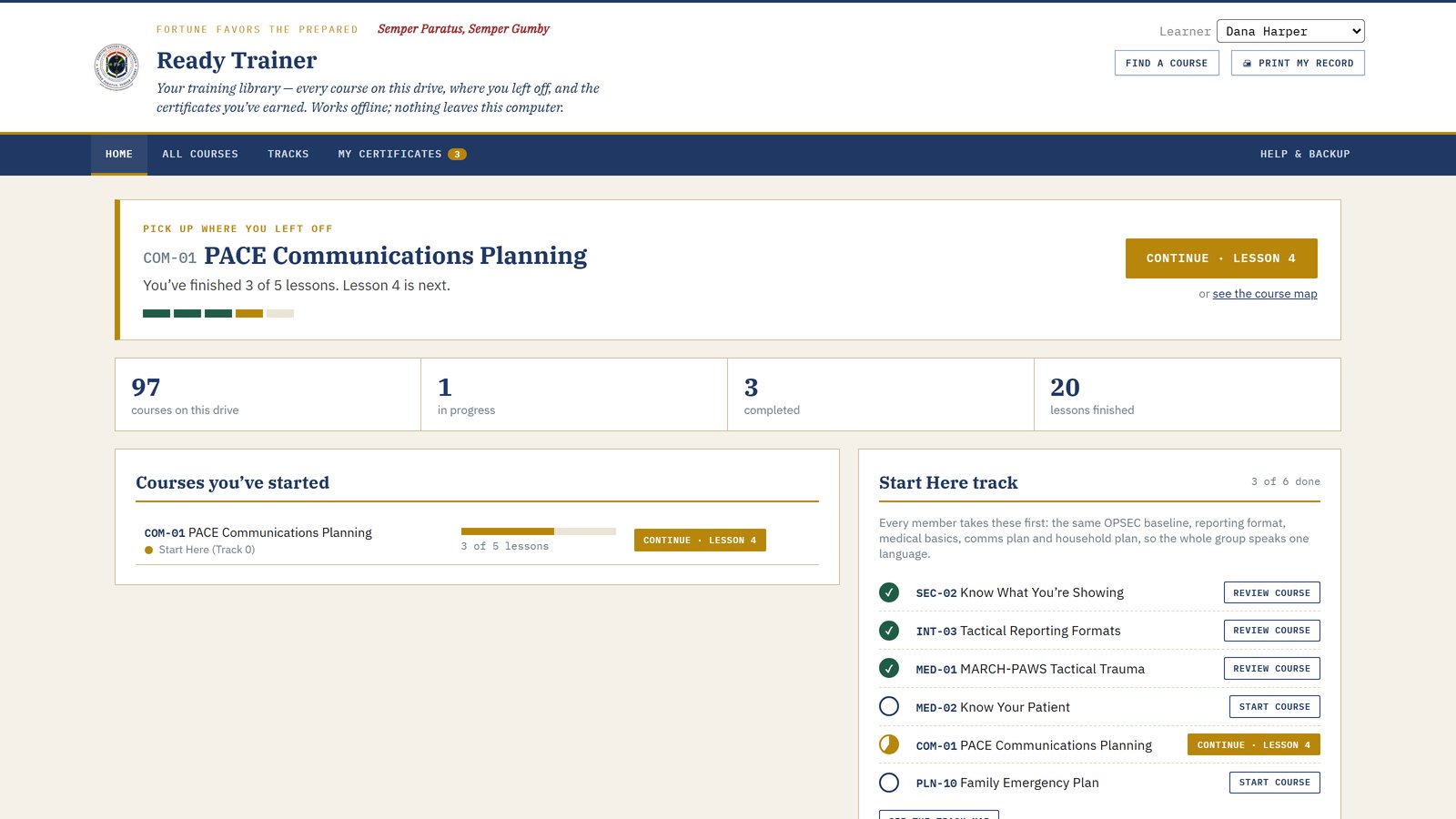This screenshot has width=1456, height=819.
Task: Start the PLN-10 Family Emergency Plan course
Action: 1274,783
